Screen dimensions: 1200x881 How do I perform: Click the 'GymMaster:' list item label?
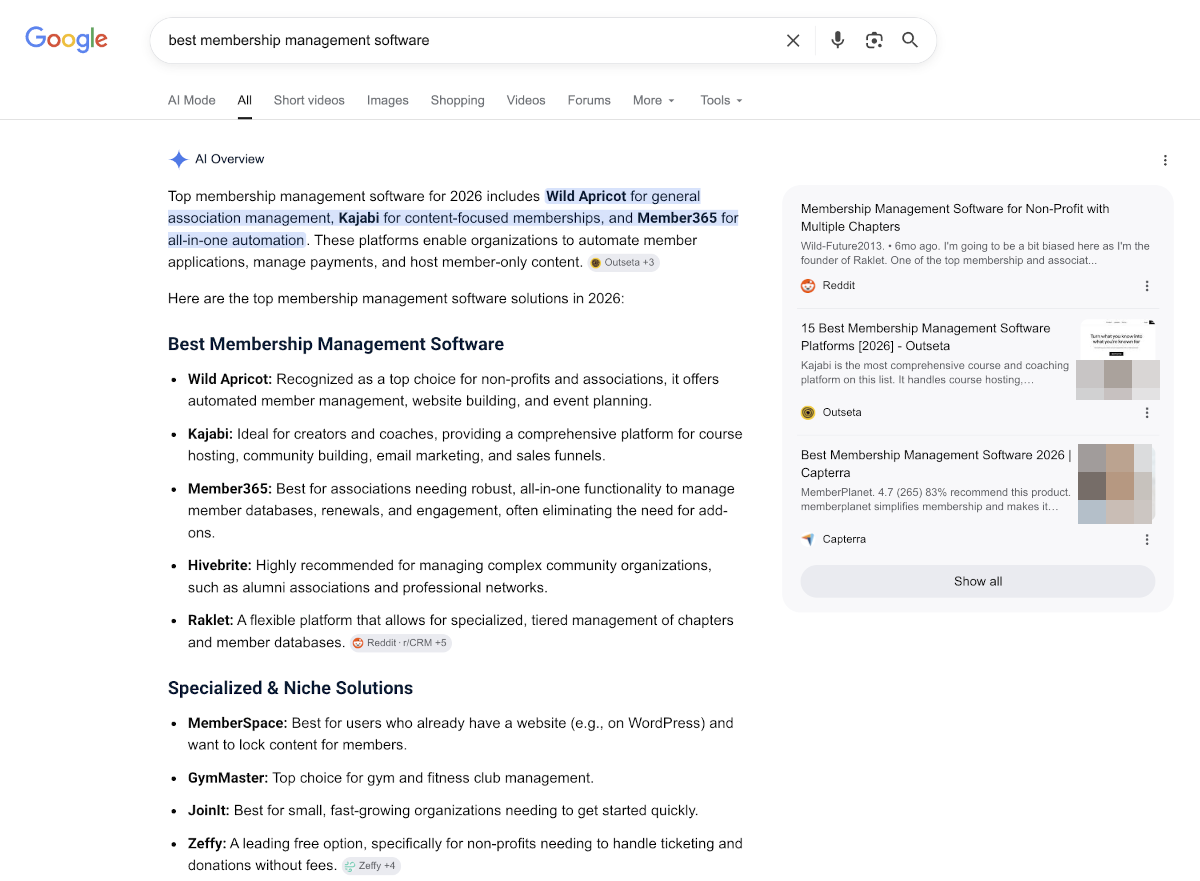point(228,778)
